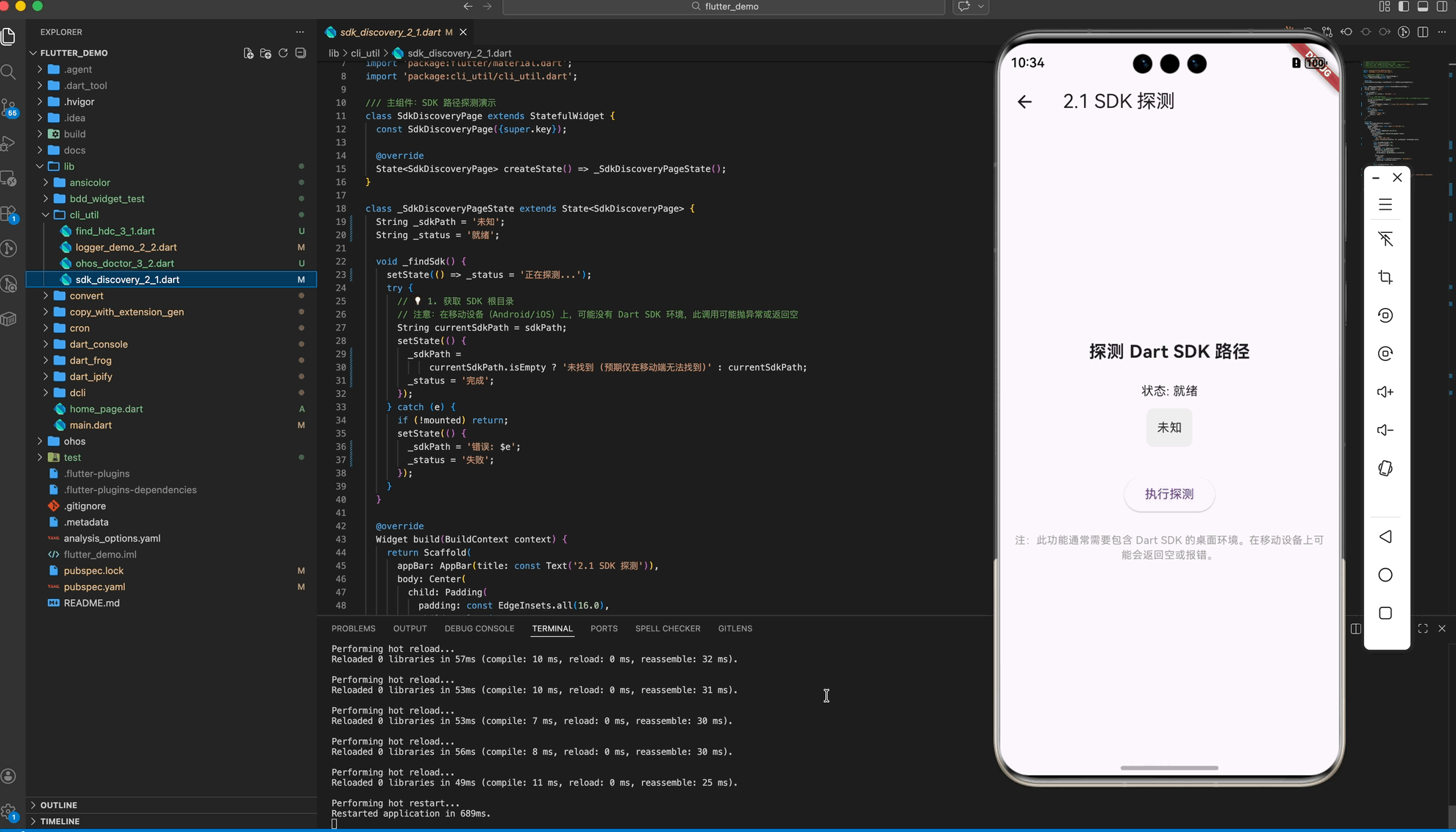Image resolution: width=1456 pixels, height=832 pixels.
Task: Toggle primary sidebar layout icon in title bar
Action: pos(1404,7)
